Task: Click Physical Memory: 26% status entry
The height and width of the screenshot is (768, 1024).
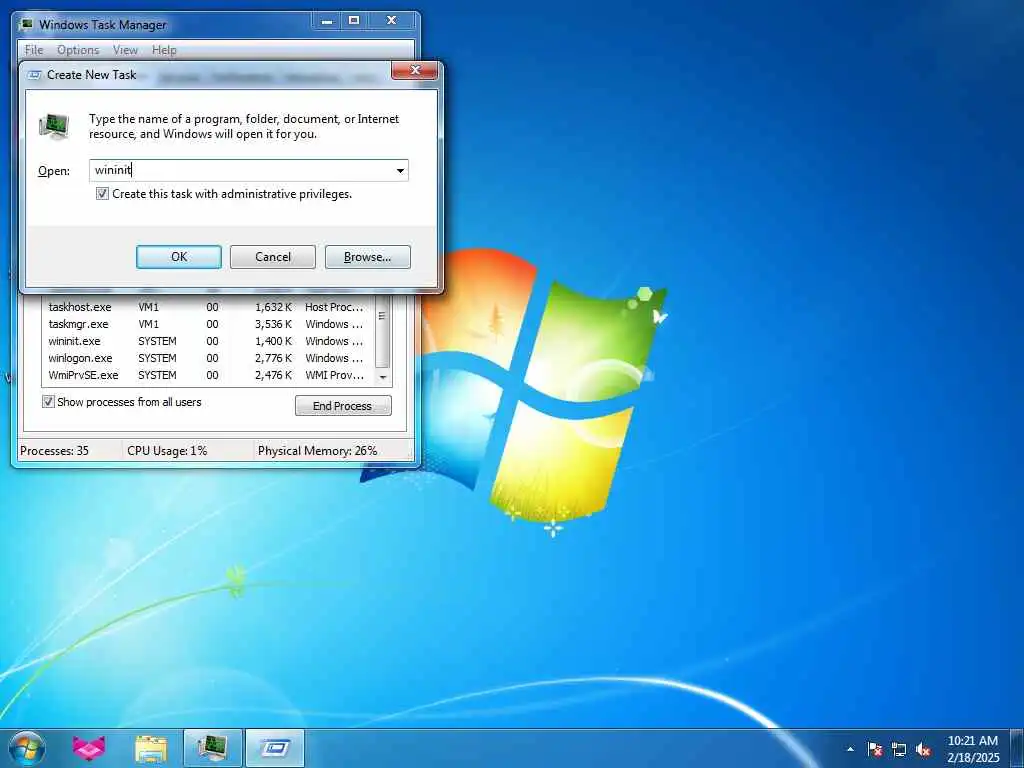Action: click(317, 451)
